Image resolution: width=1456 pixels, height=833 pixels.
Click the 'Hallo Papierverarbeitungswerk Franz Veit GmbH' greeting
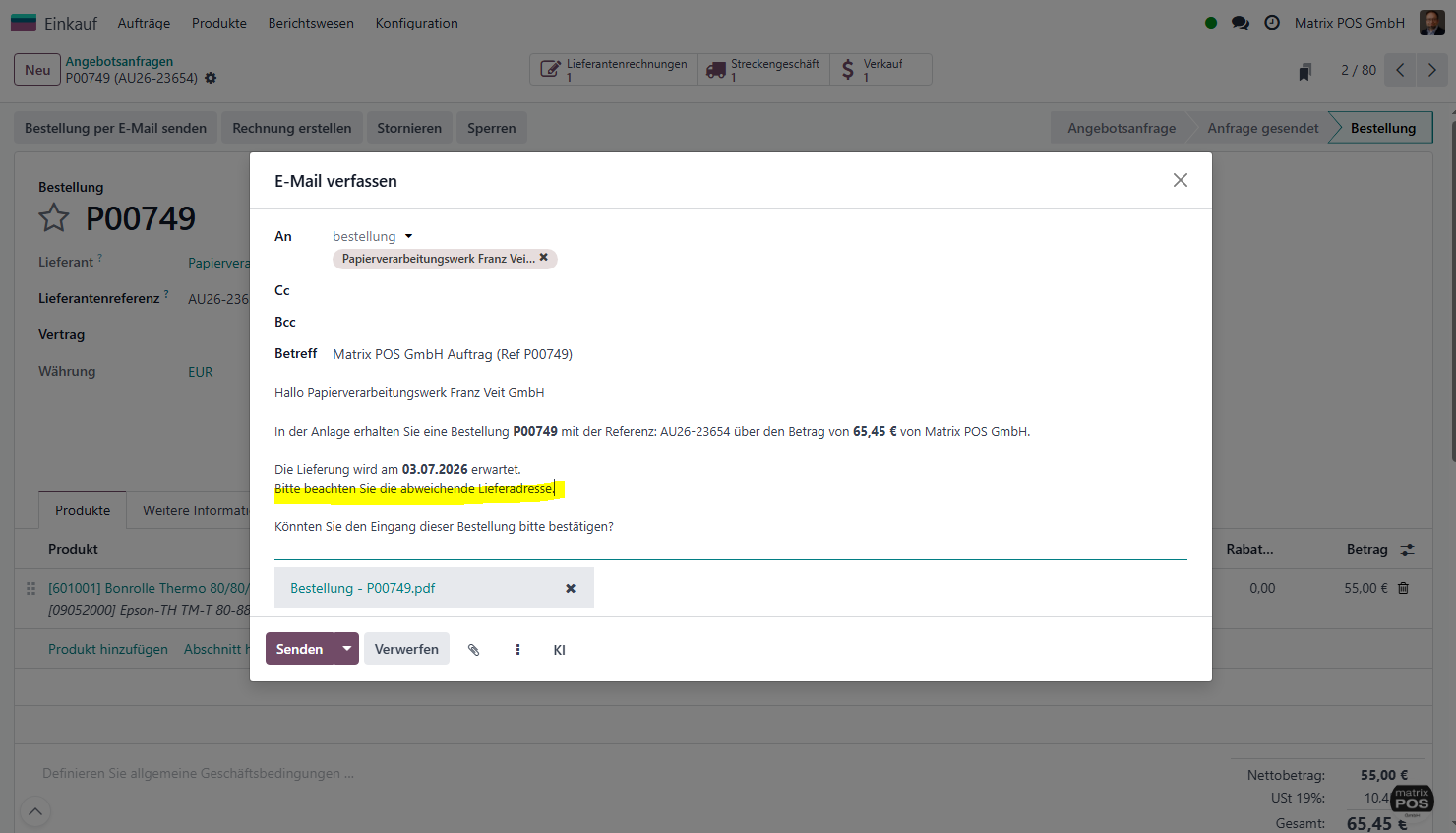click(409, 392)
